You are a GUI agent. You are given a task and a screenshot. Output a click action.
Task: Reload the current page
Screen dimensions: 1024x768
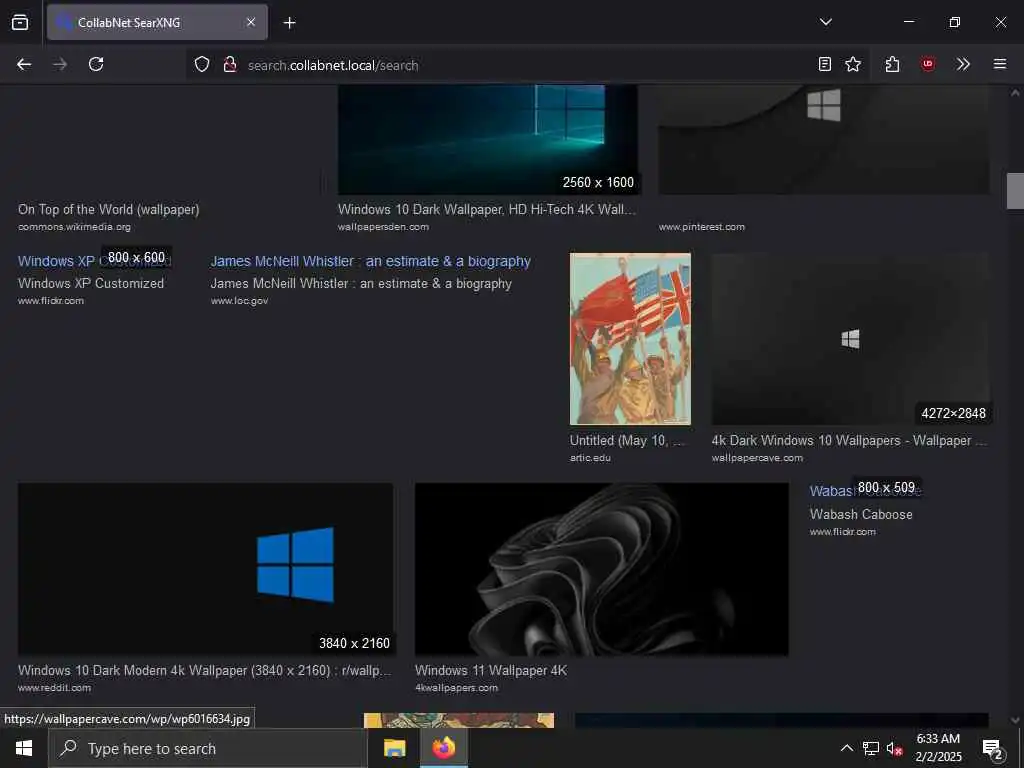coord(96,64)
